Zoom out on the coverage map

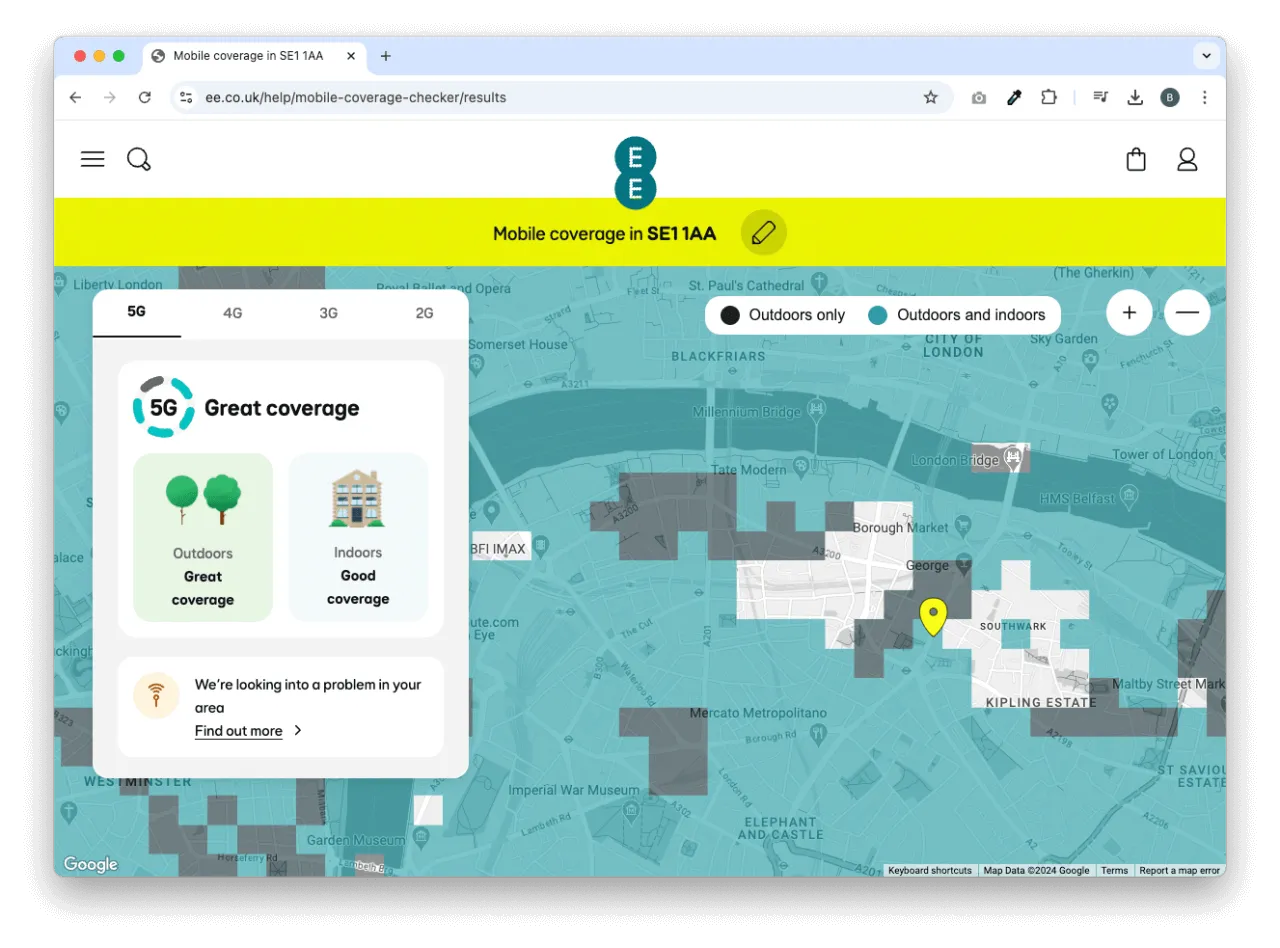1187,313
